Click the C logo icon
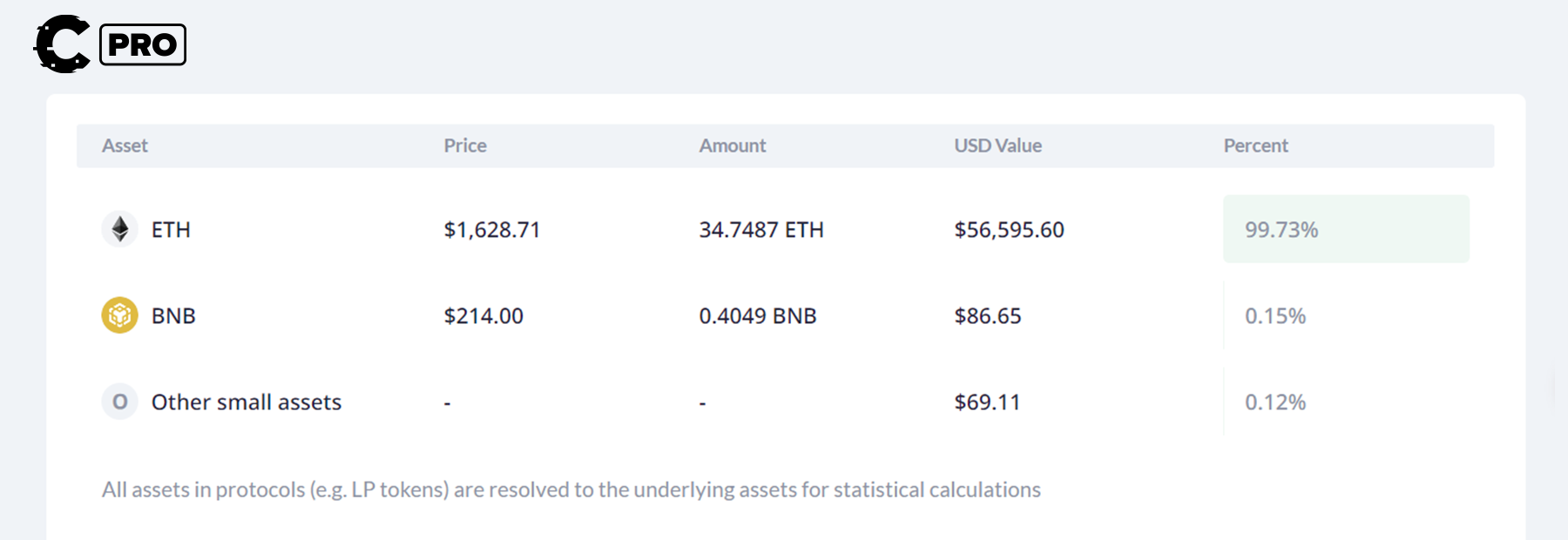Image resolution: width=1568 pixels, height=540 pixels. coord(62,44)
